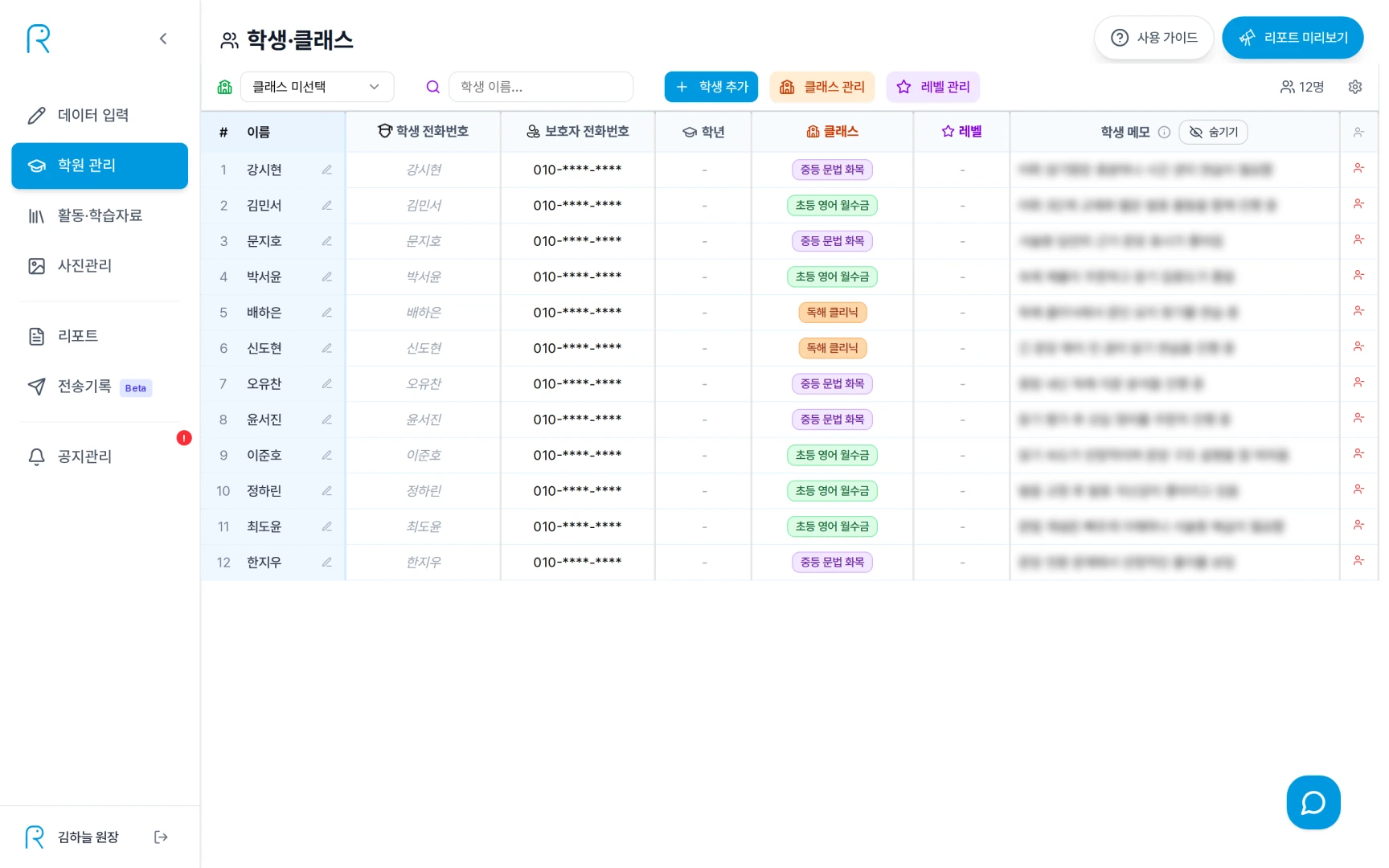Screen dimensions: 1389x868
Task: Click 중등 문법 화목 tag for 문지호
Action: 832,241
